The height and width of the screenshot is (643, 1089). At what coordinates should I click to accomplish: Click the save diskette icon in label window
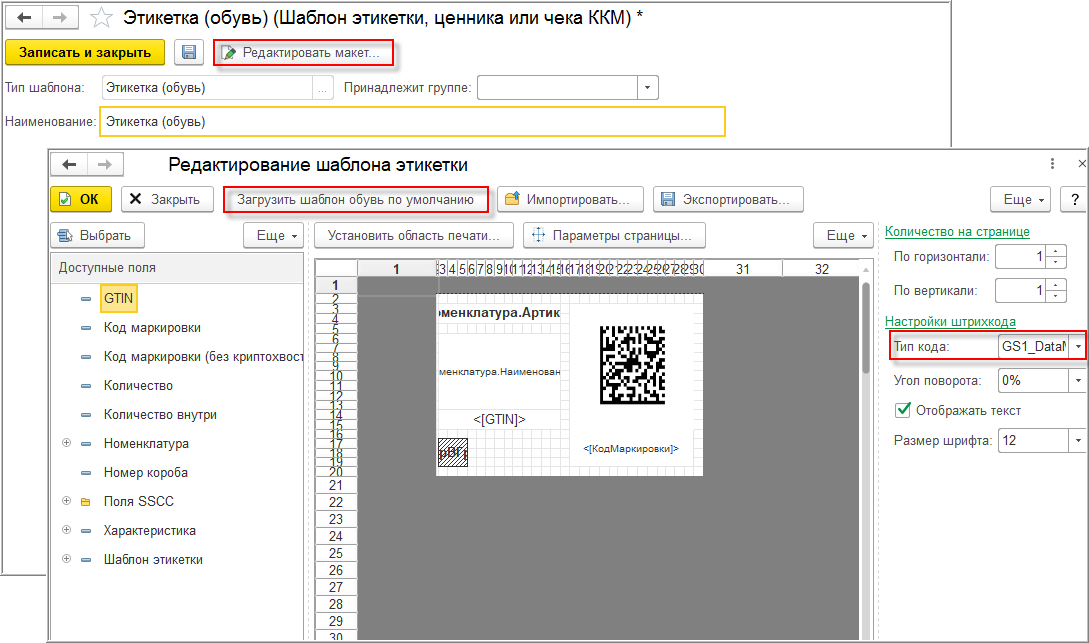188,53
